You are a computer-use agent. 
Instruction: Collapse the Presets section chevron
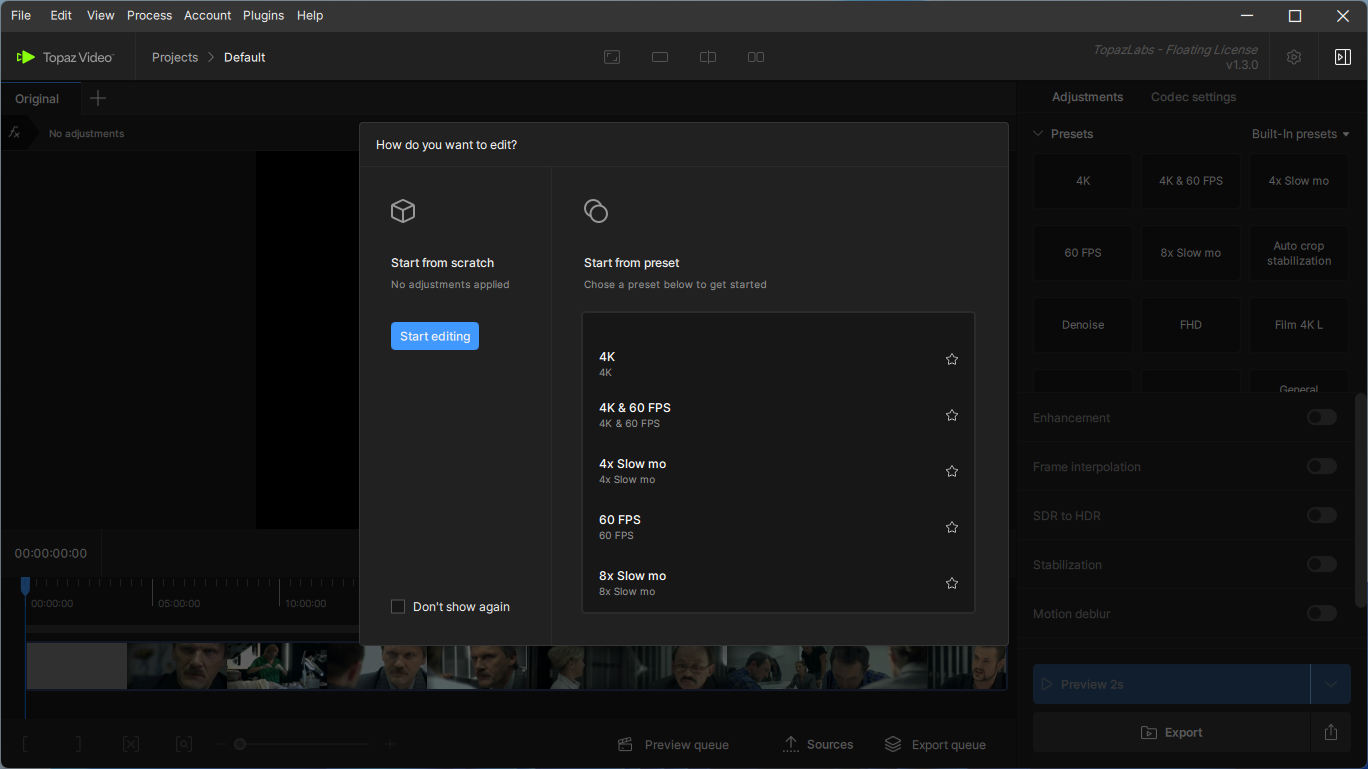(1038, 134)
